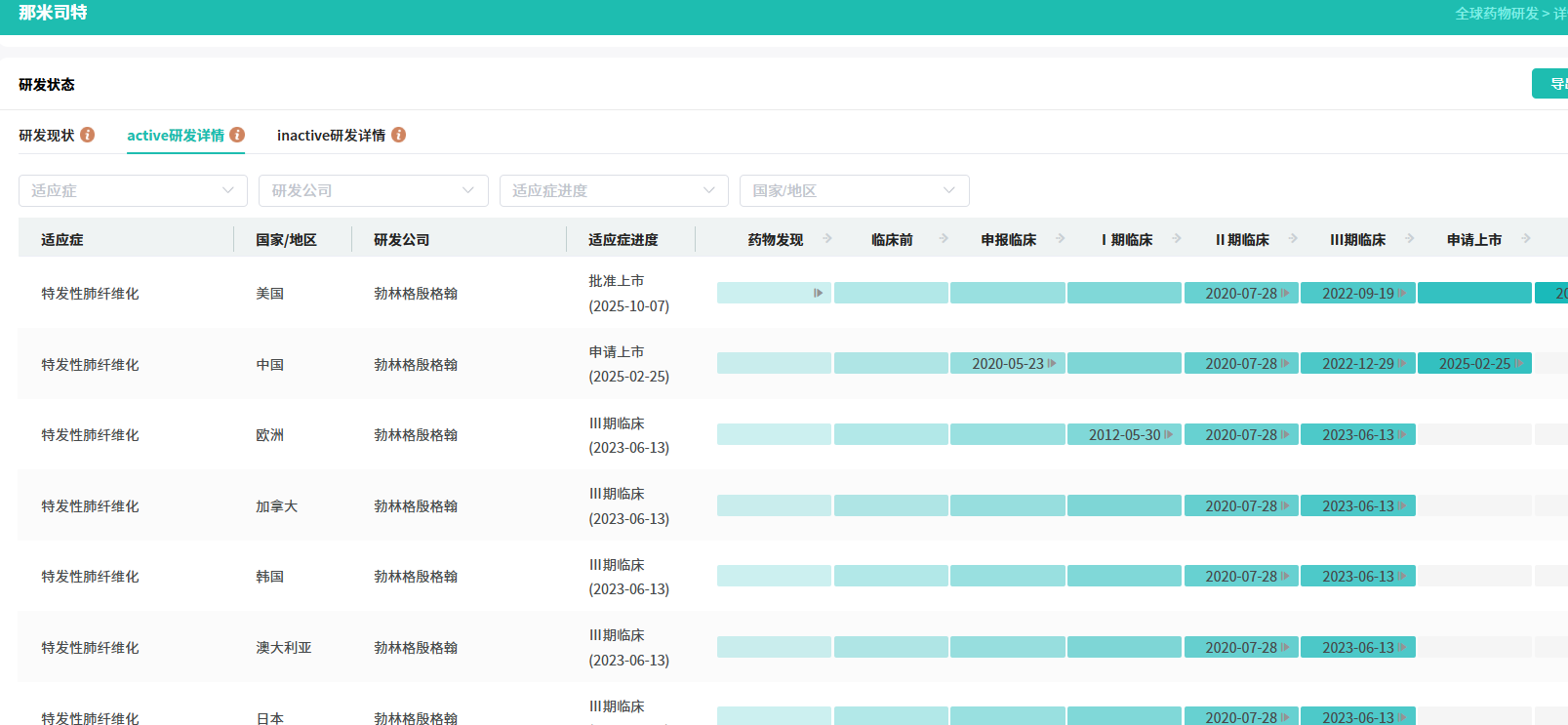This screenshot has height=725, width=1568.
Task: Click info icon beside inactive研发详情 tab
Action: (x=399, y=135)
